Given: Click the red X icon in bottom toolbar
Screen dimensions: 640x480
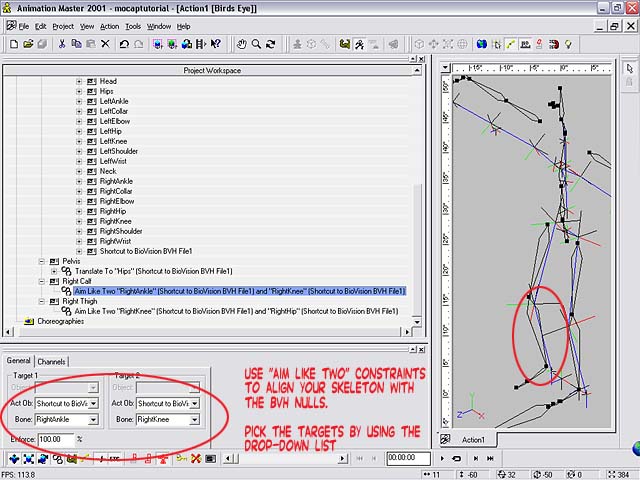Looking at the screenshot, I should [196, 459].
